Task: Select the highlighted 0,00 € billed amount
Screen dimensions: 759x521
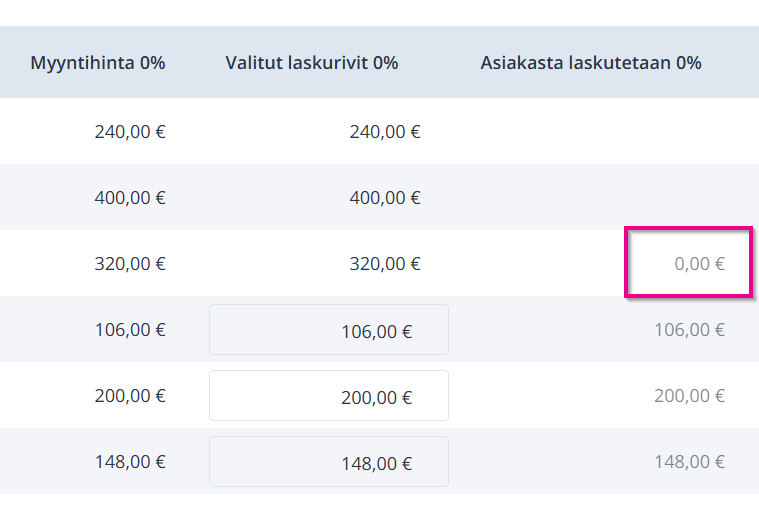Action: click(699, 264)
